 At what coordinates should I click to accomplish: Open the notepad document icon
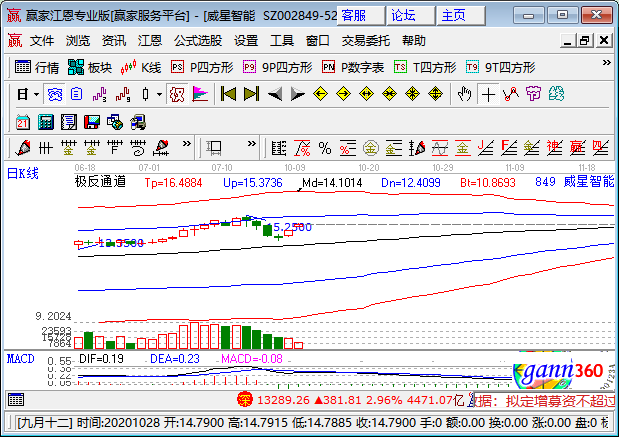69,122
